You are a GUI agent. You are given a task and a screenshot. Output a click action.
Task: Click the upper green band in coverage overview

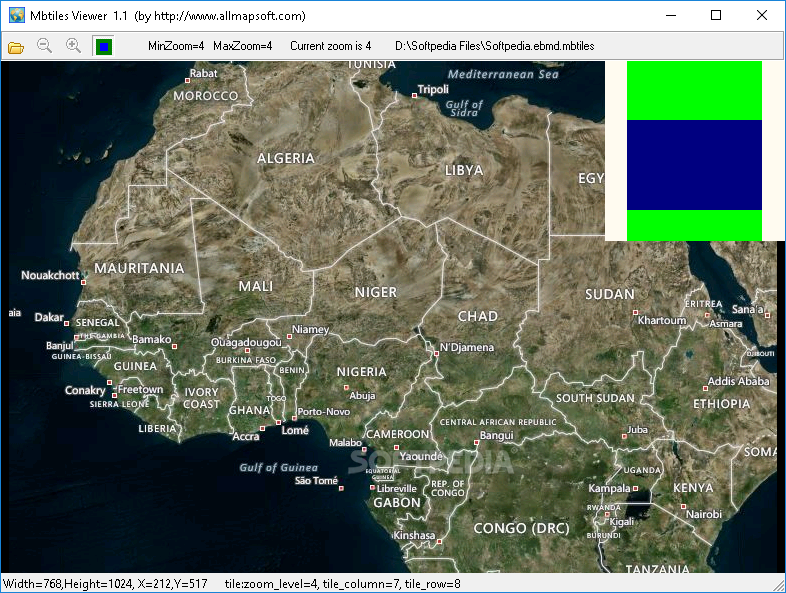click(694, 91)
